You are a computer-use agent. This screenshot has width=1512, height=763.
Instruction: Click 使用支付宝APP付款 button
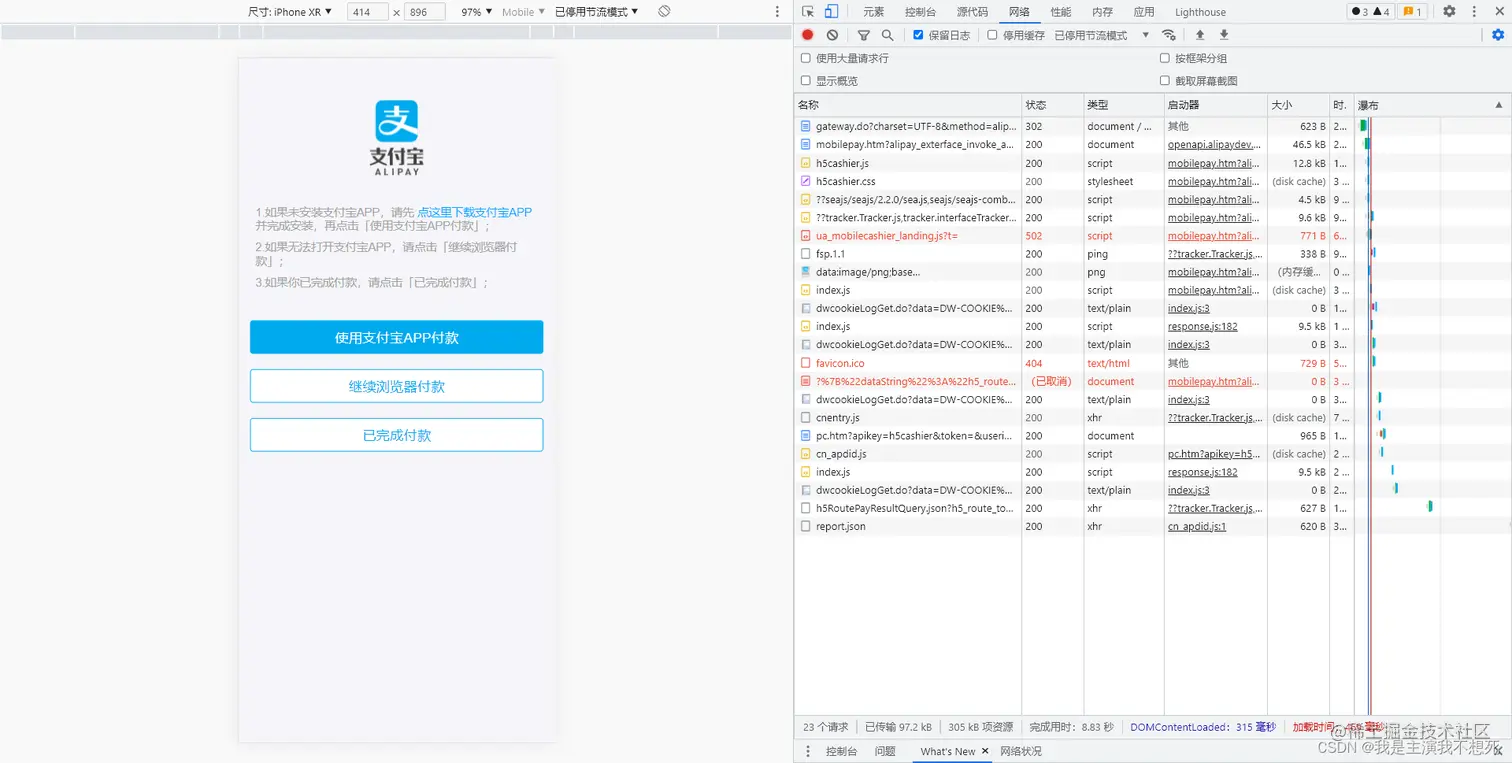397,338
